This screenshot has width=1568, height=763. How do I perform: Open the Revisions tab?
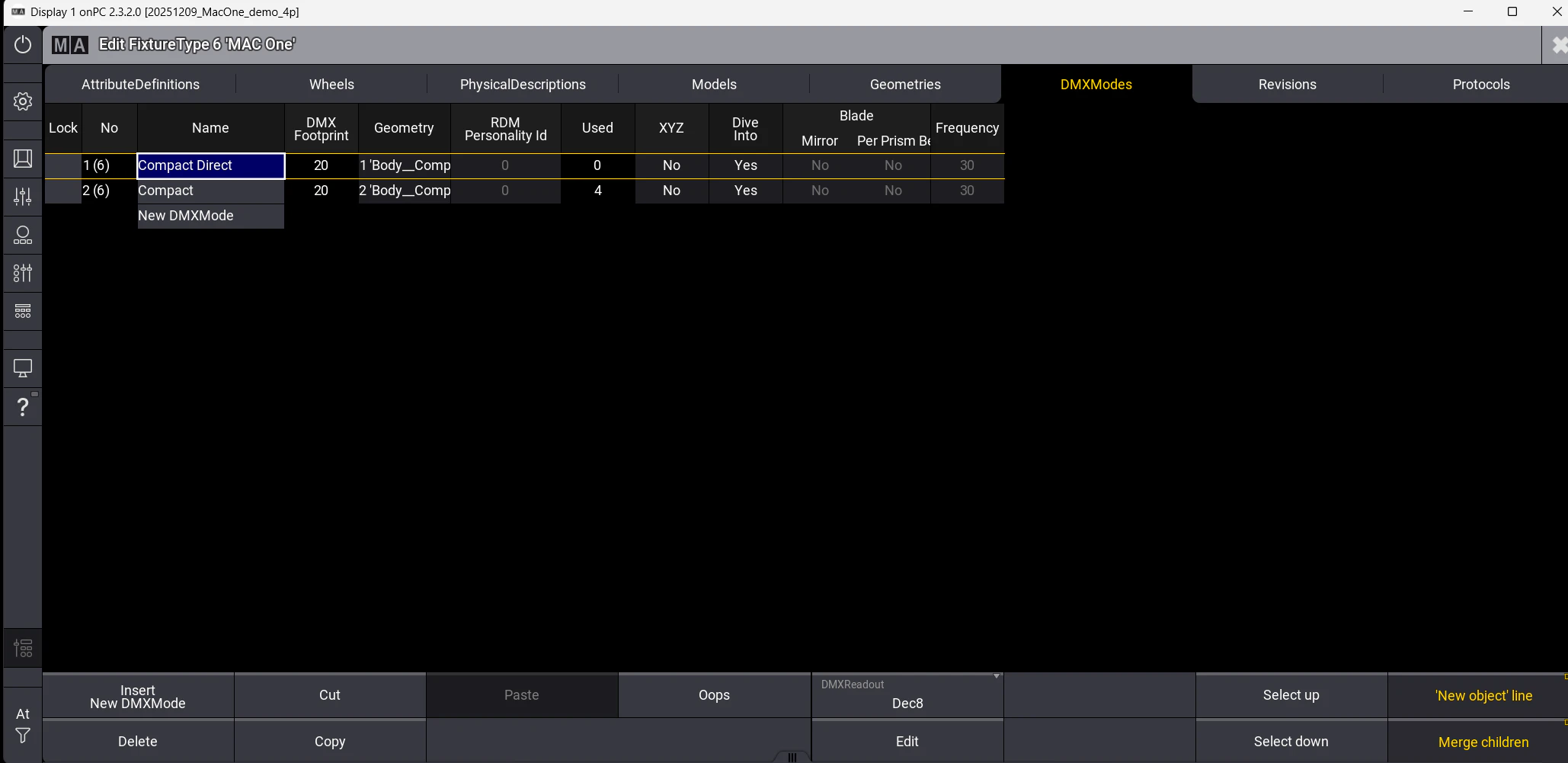tap(1288, 85)
